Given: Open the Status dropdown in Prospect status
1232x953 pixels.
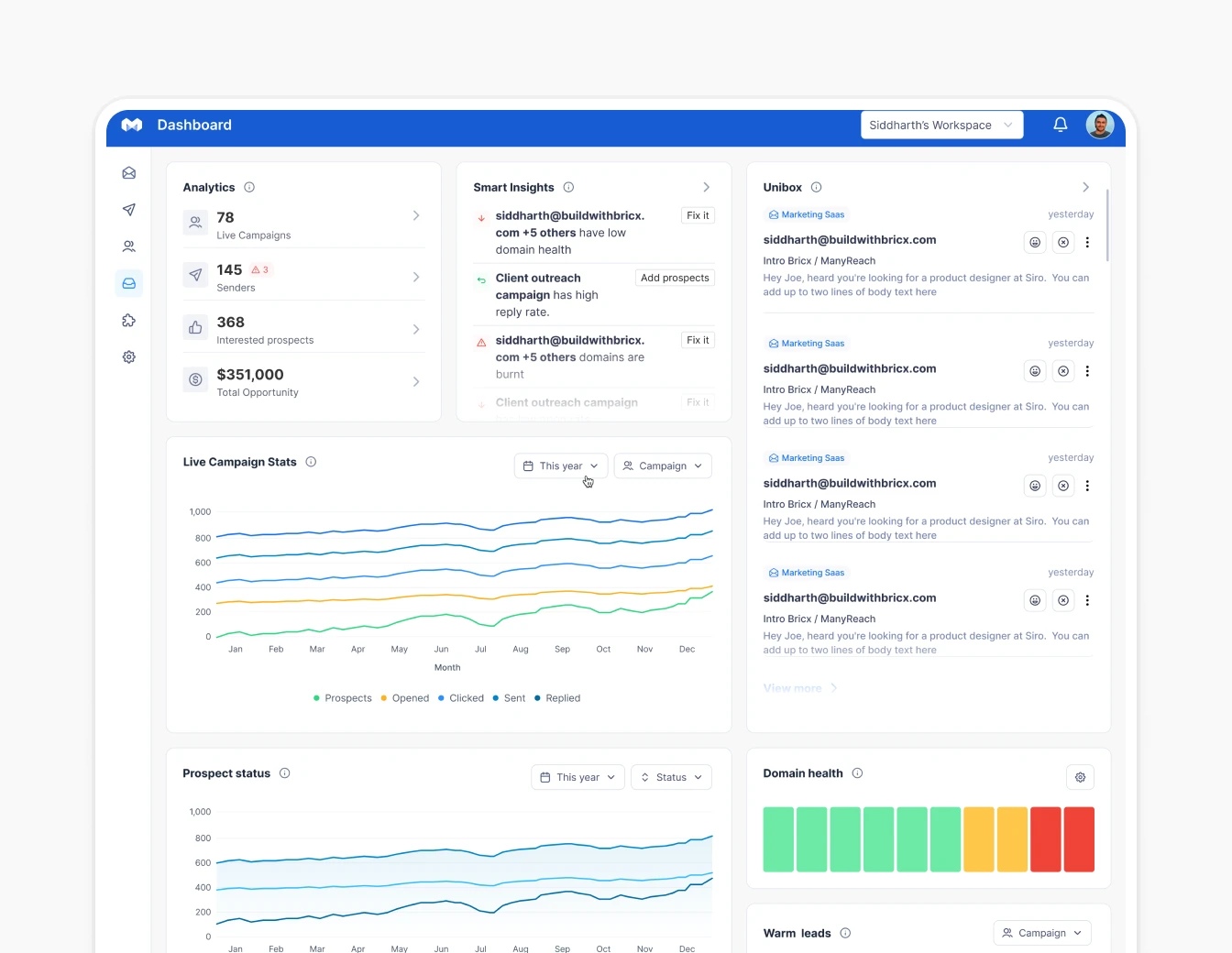Looking at the screenshot, I should tap(671, 776).
